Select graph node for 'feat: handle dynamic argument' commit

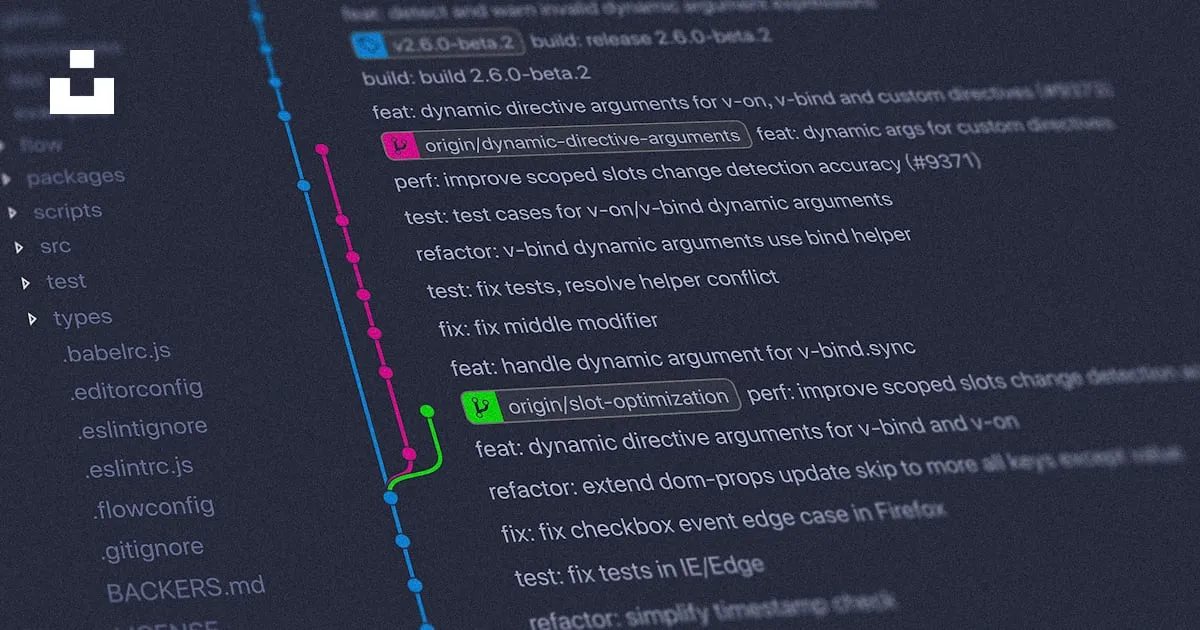pos(386,371)
